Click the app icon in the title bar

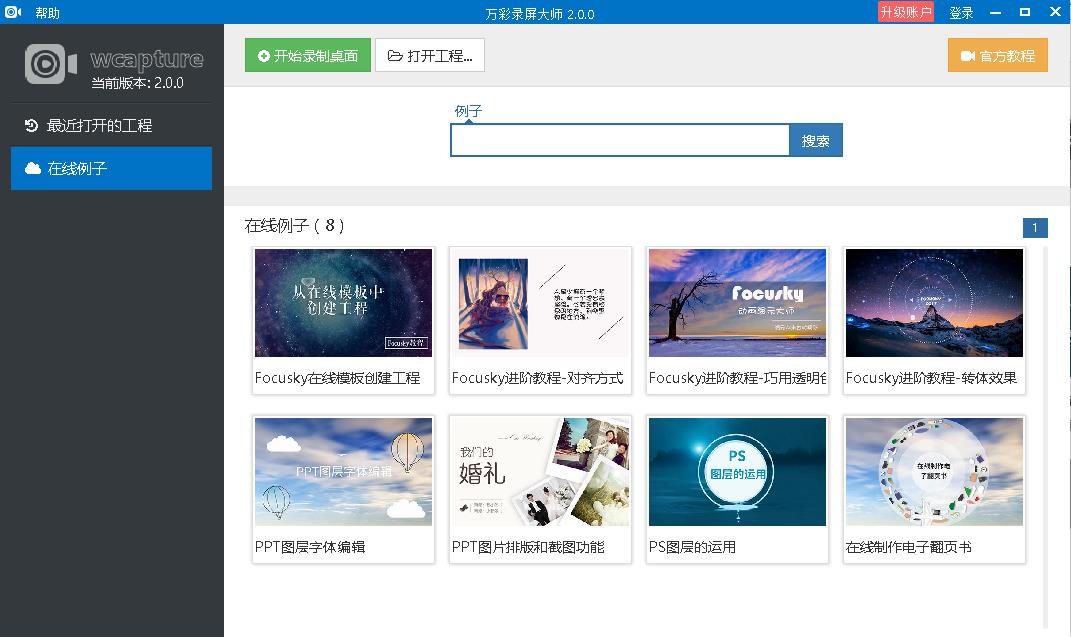tap(13, 12)
